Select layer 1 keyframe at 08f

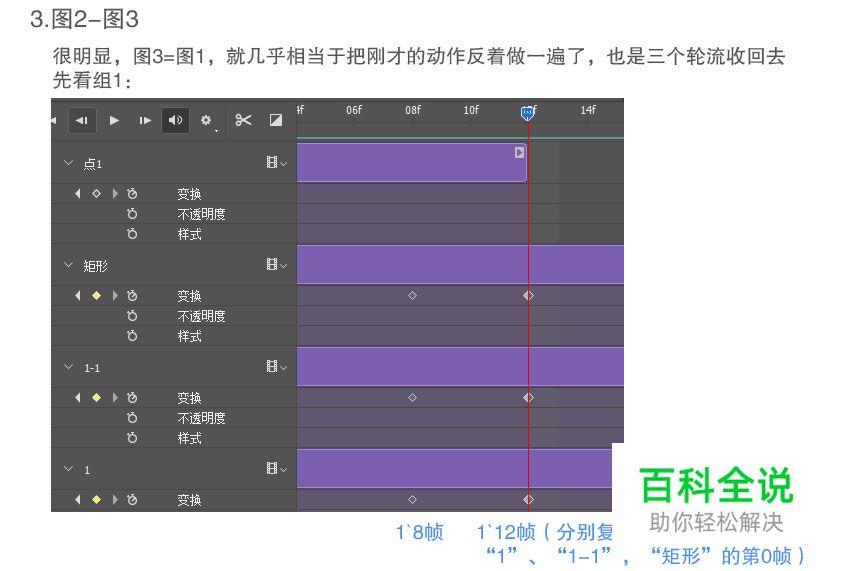click(x=413, y=499)
